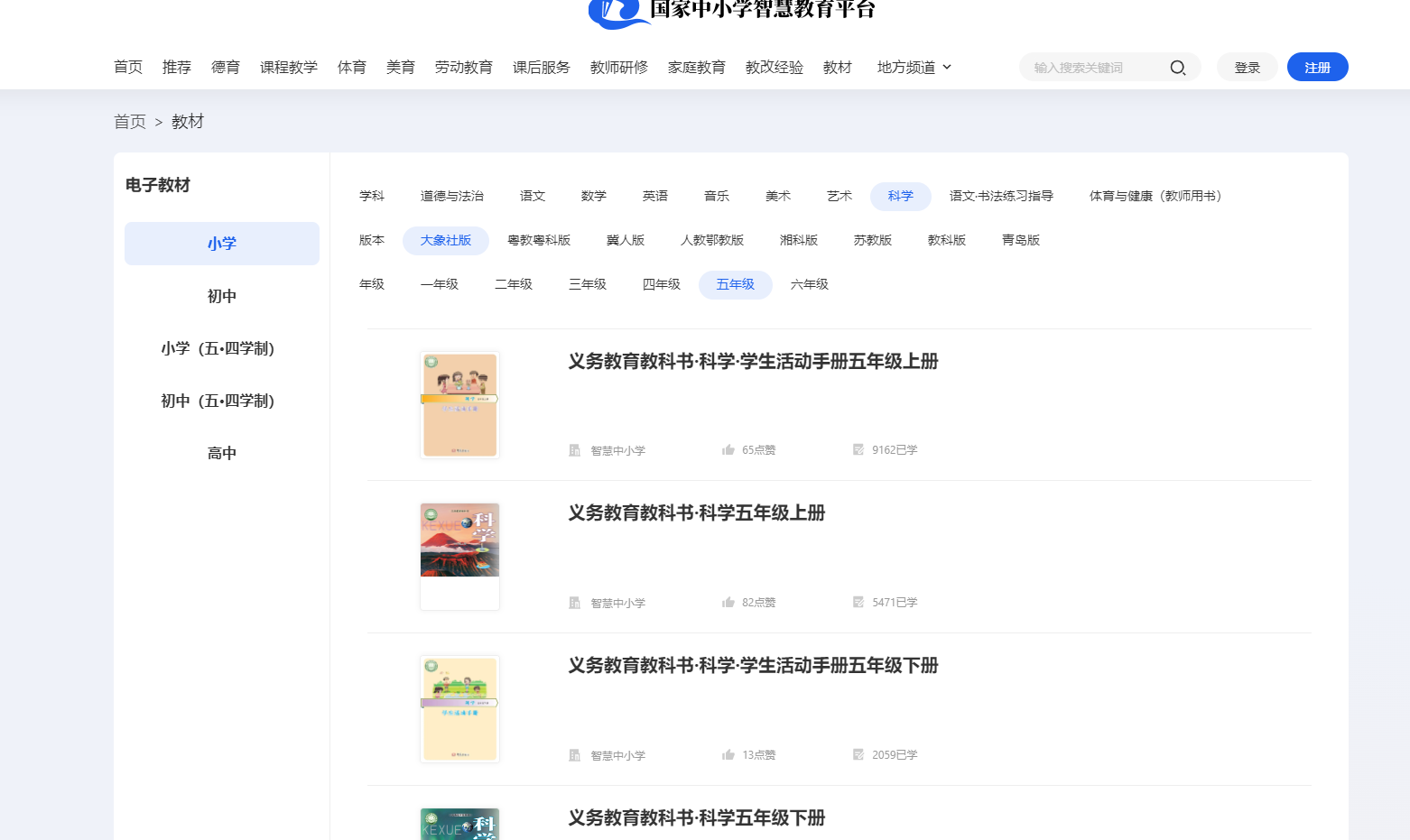Select the 苏教版 edition chip
Screen dimensions: 1410x840
pos(873,240)
